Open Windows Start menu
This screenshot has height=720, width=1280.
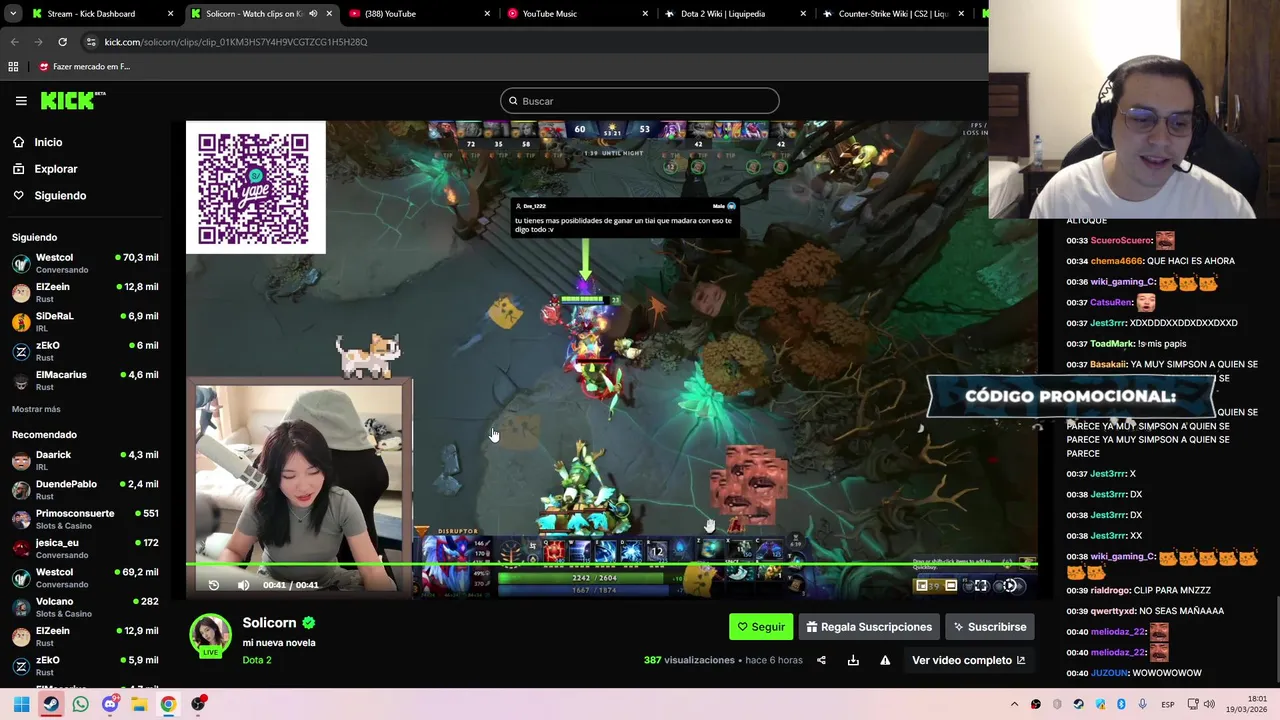click(x=22, y=704)
